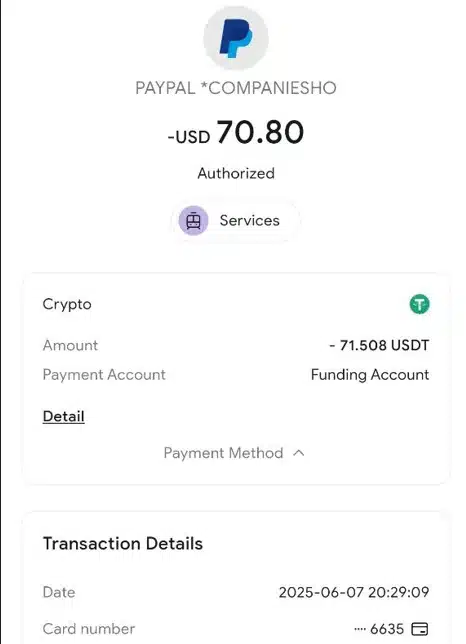
Task: Tap the -USD 70.80 amount
Action: pyautogui.click(x=236, y=132)
